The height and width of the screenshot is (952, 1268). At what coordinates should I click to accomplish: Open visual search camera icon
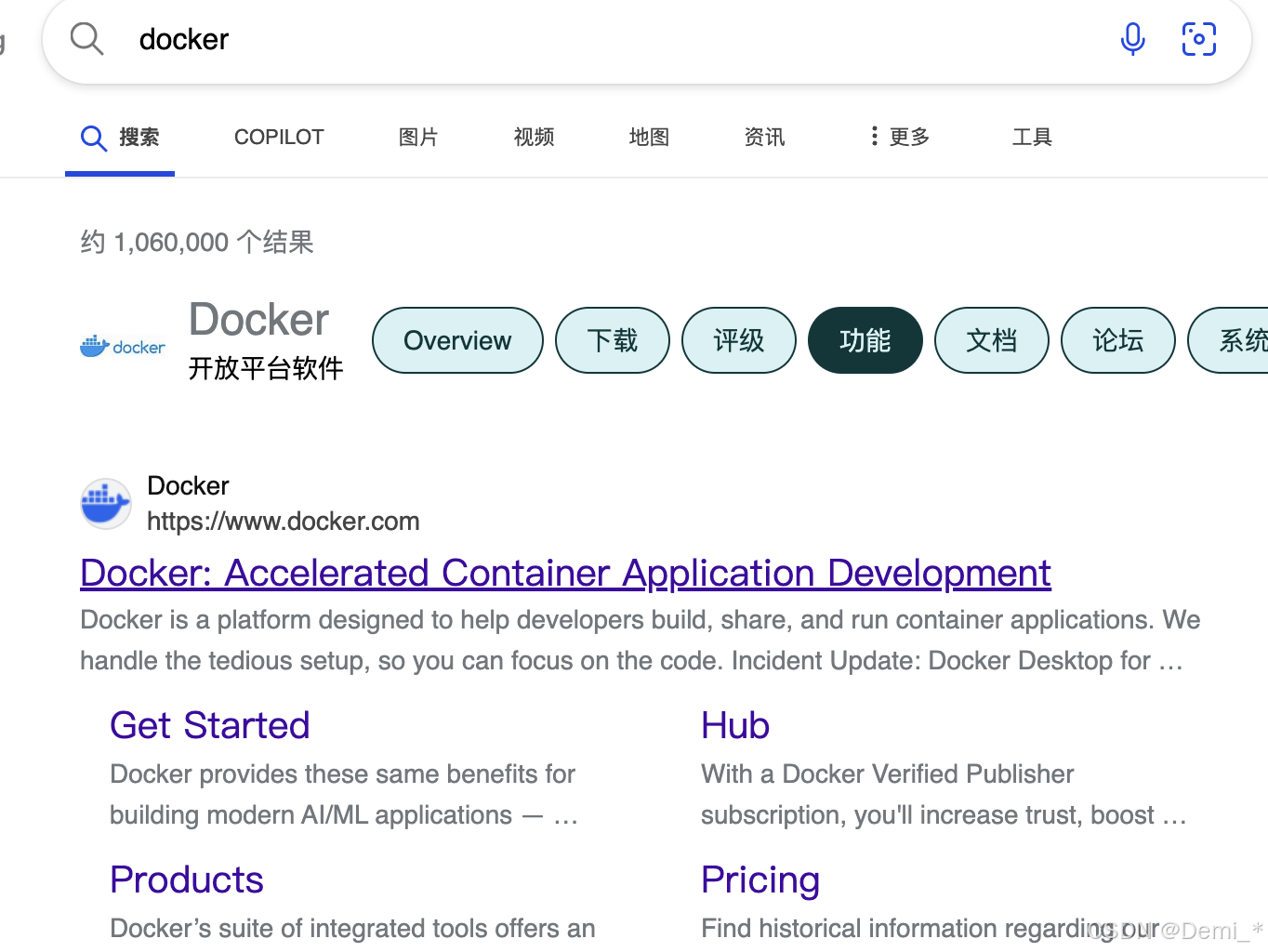click(1198, 39)
